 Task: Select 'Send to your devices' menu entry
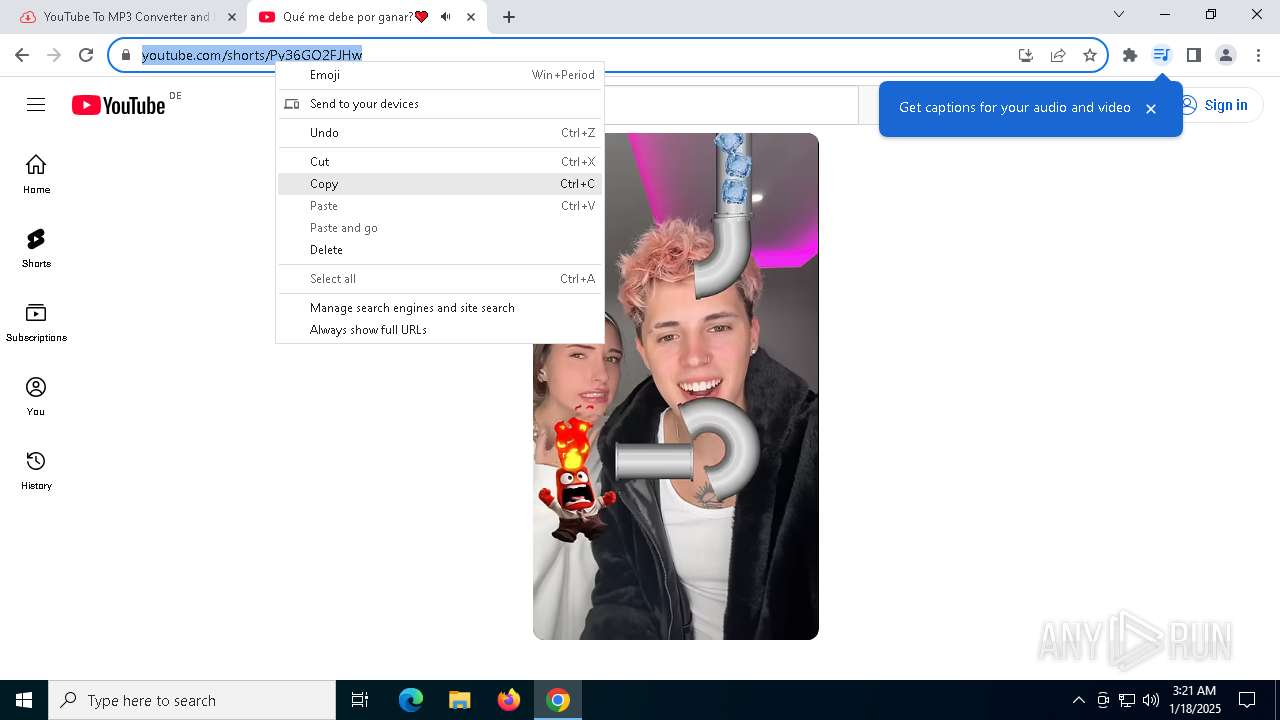click(x=440, y=104)
